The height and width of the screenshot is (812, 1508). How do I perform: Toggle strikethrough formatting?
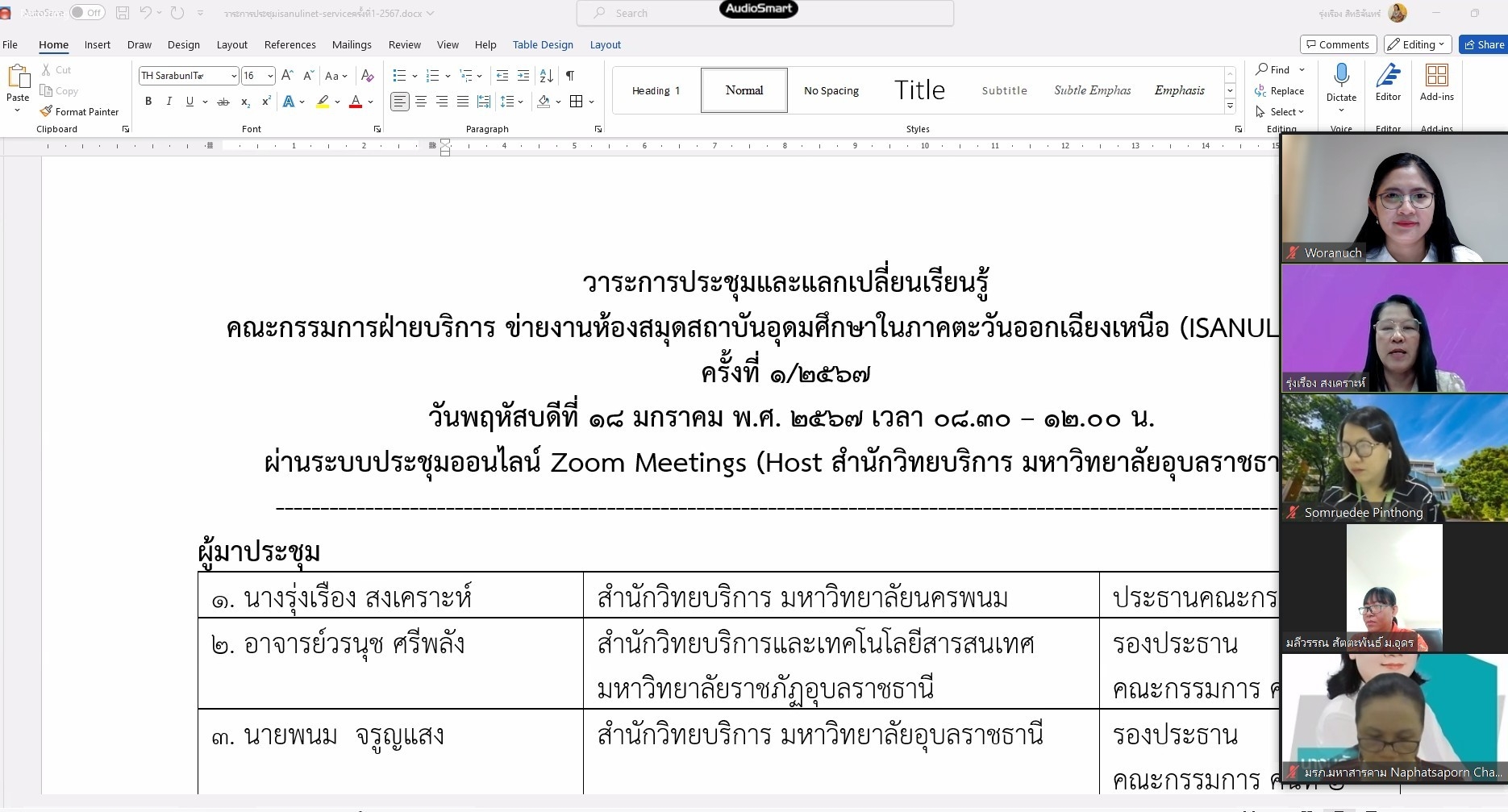(223, 102)
